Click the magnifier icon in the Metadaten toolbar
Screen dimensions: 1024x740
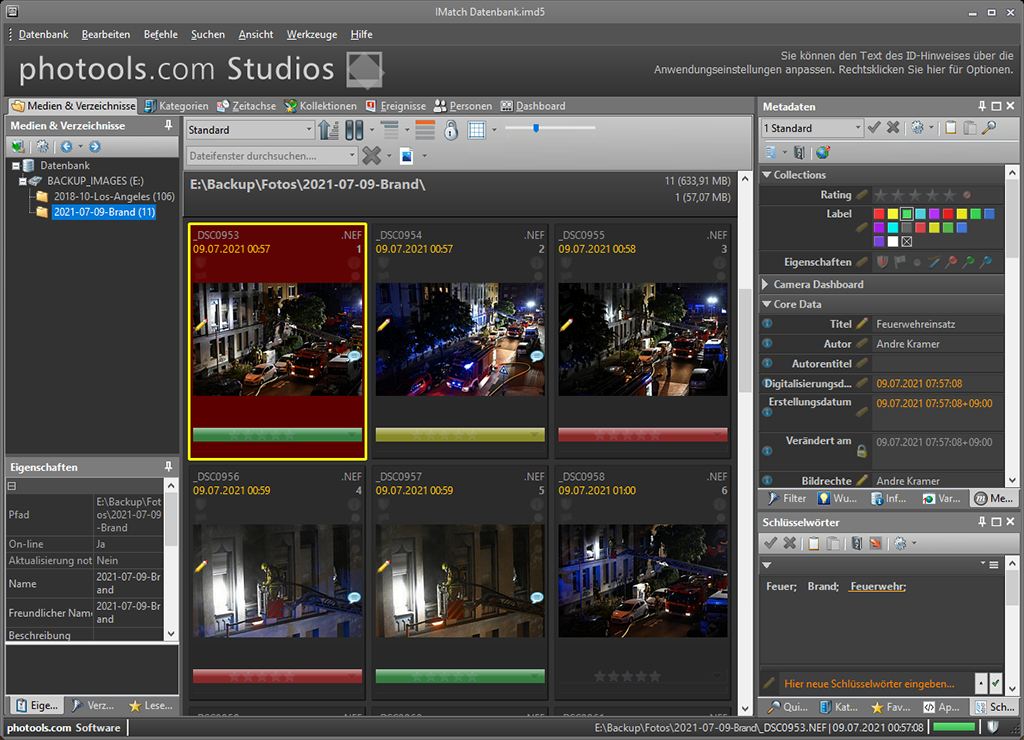pos(989,128)
